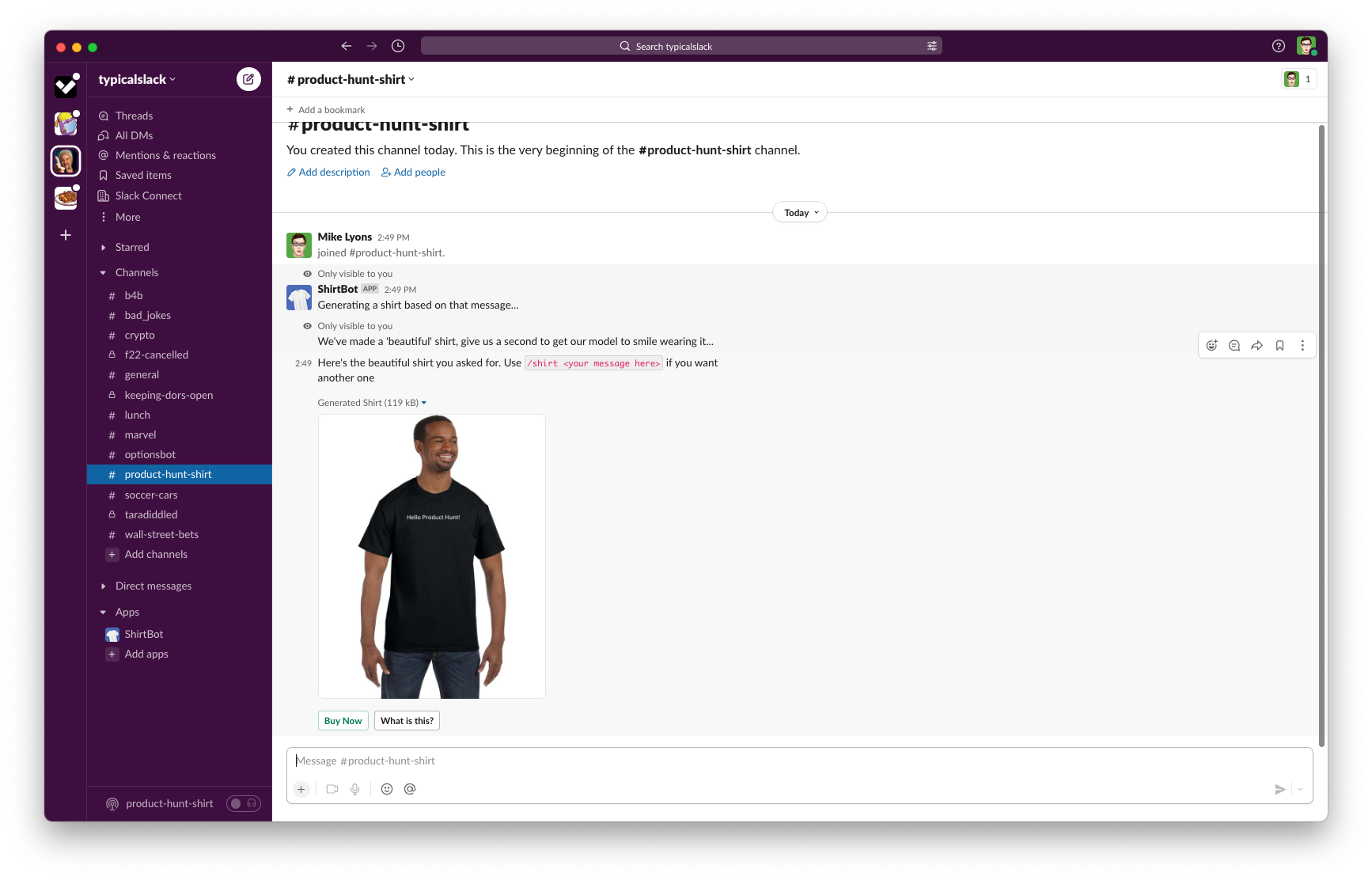The height and width of the screenshot is (880, 1372).
Task: Click the Buy Now button
Action: click(343, 720)
